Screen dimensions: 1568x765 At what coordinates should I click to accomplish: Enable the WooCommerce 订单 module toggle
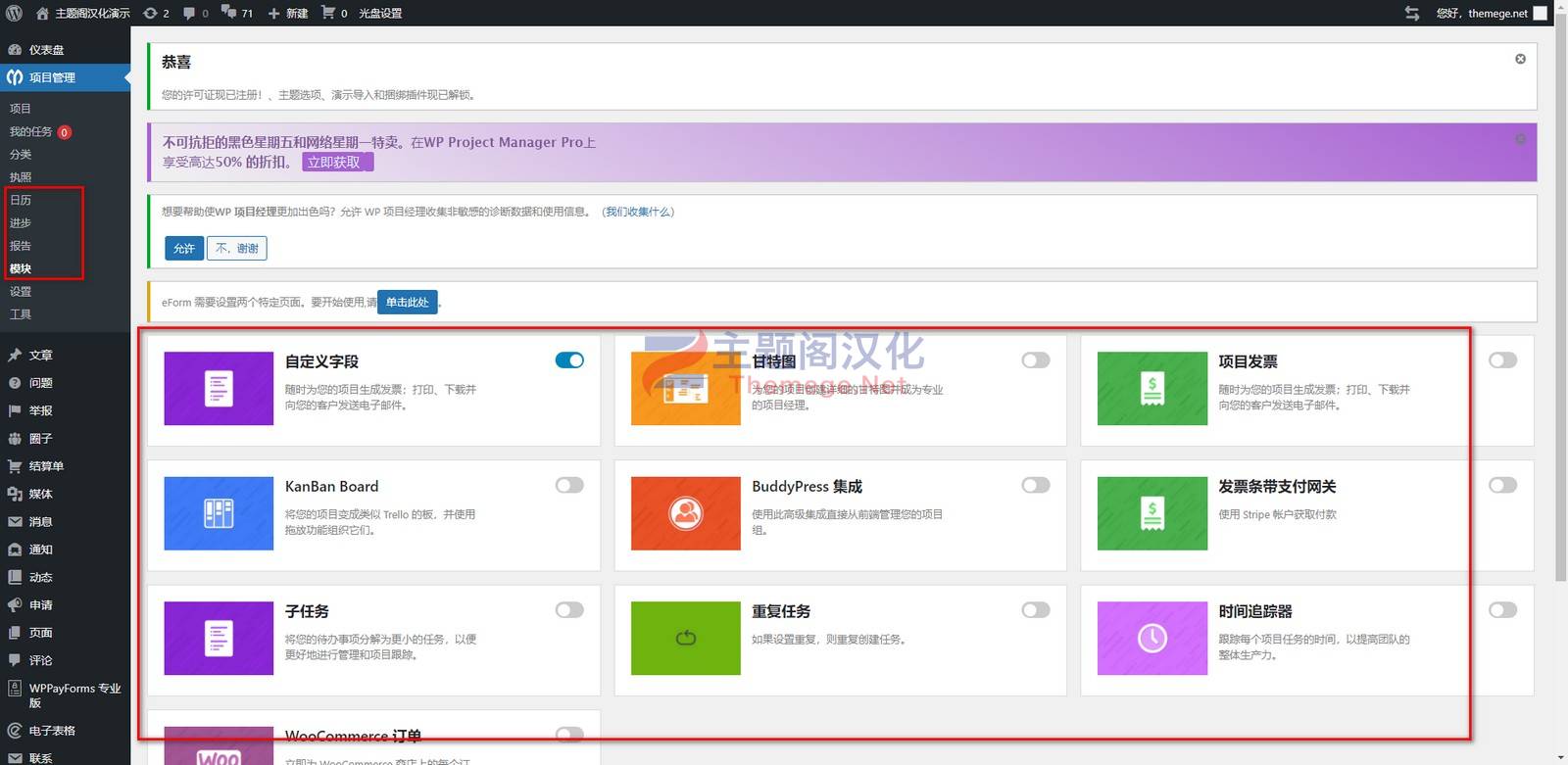click(569, 735)
